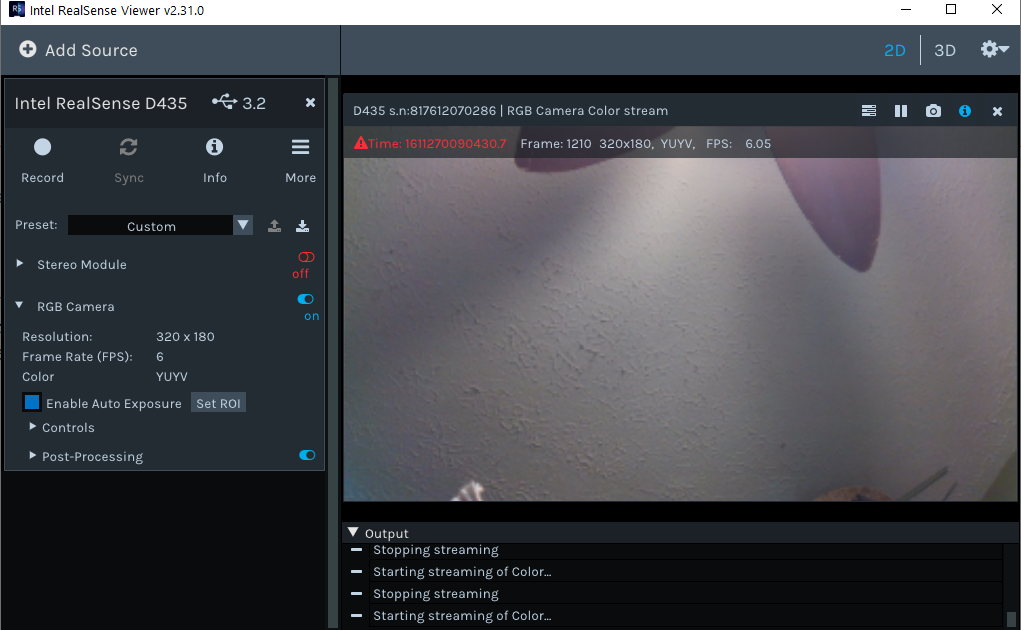Viewport: 1021px width, 630px height.
Task: Click the More options icon
Action: pyautogui.click(x=300, y=147)
